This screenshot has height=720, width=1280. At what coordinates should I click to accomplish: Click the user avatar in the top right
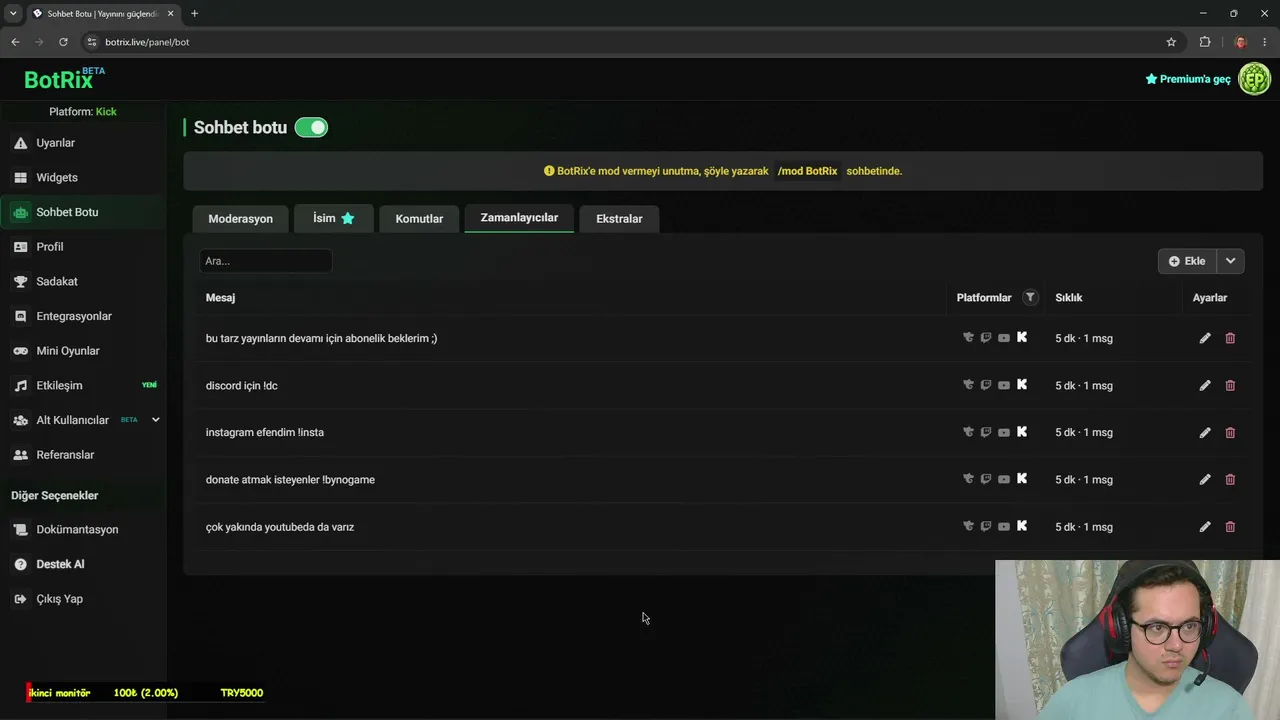[x=1254, y=79]
